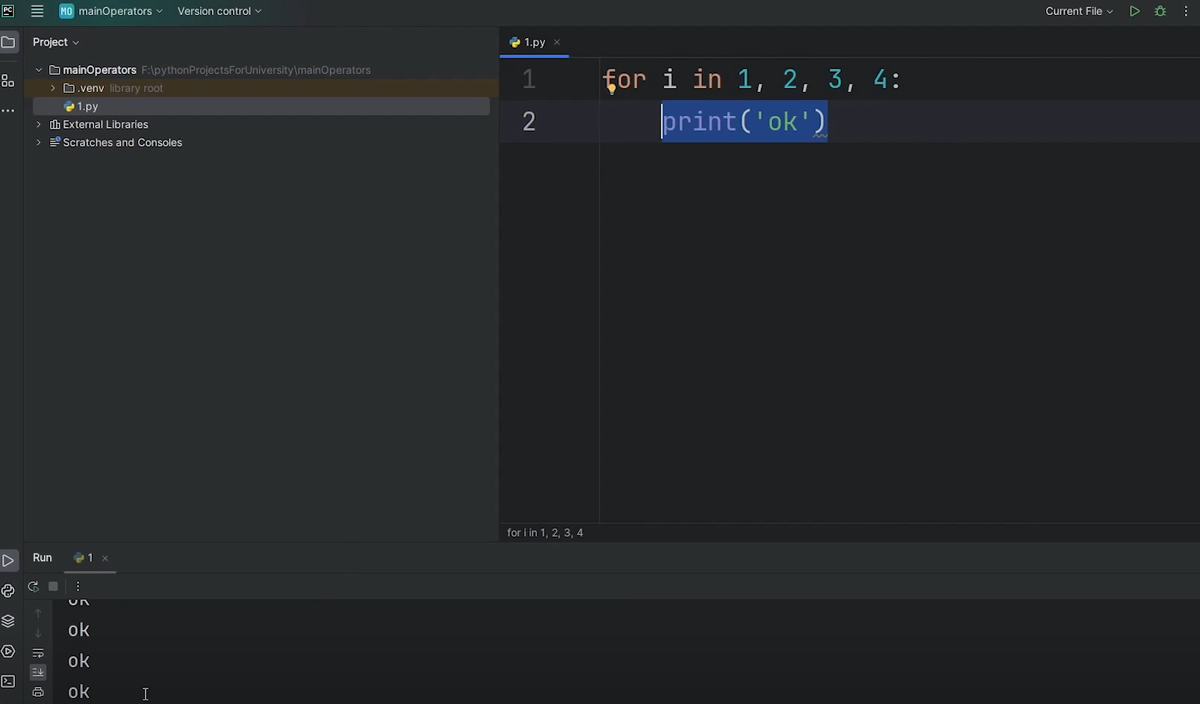Open the Current File run configuration dropdown

click(1079, 11)
